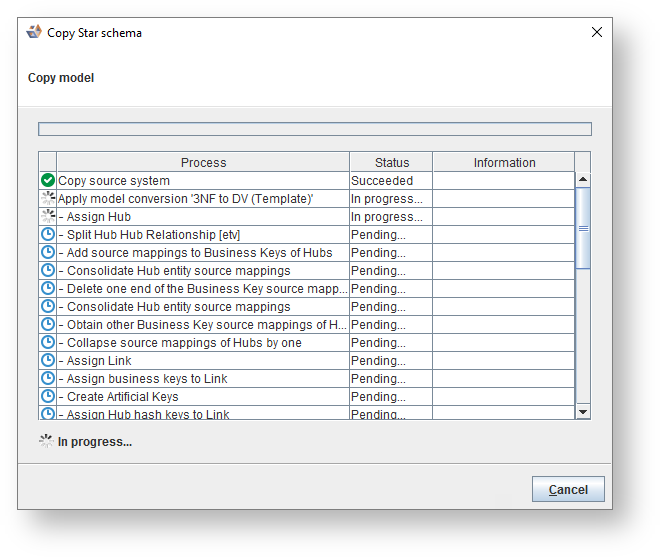
Task: Click the spinner icon next to Assign Hub
Action: [47, 217]
